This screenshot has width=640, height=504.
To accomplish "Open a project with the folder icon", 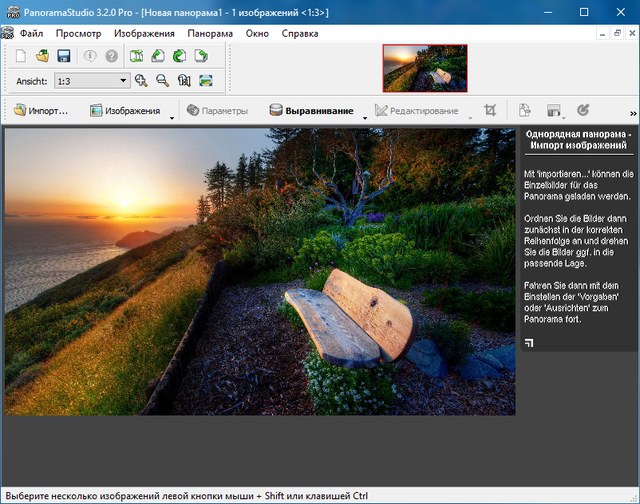I will (43, 56).
